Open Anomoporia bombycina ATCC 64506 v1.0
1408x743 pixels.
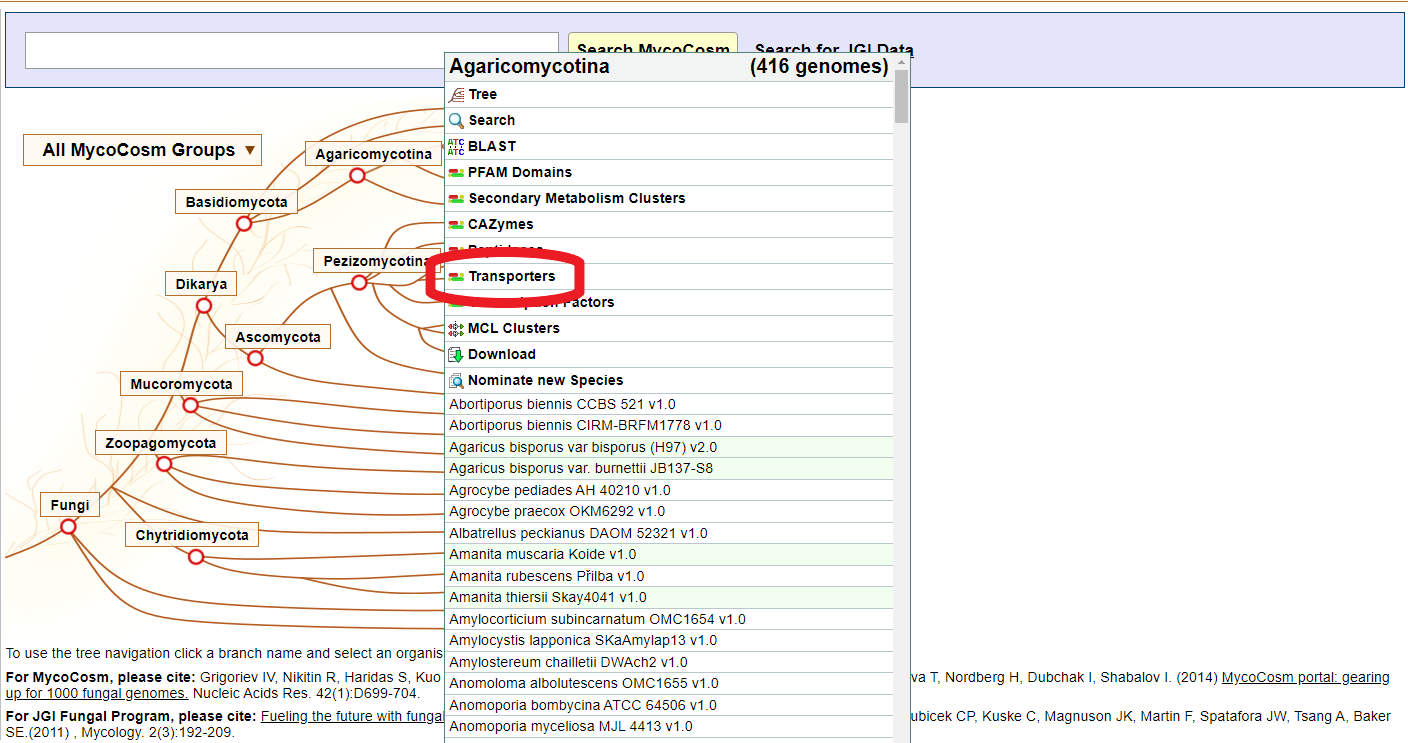coord(669,705)
